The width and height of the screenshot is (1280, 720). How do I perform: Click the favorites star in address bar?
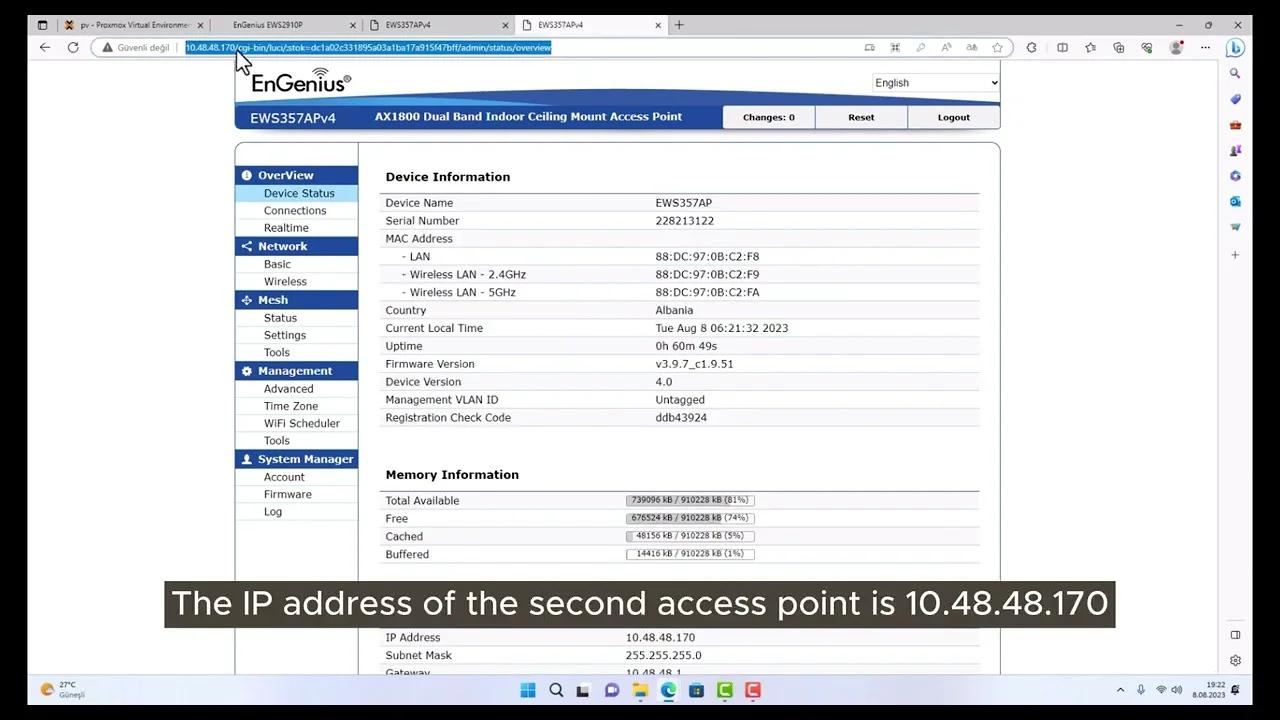click(997, 47)
